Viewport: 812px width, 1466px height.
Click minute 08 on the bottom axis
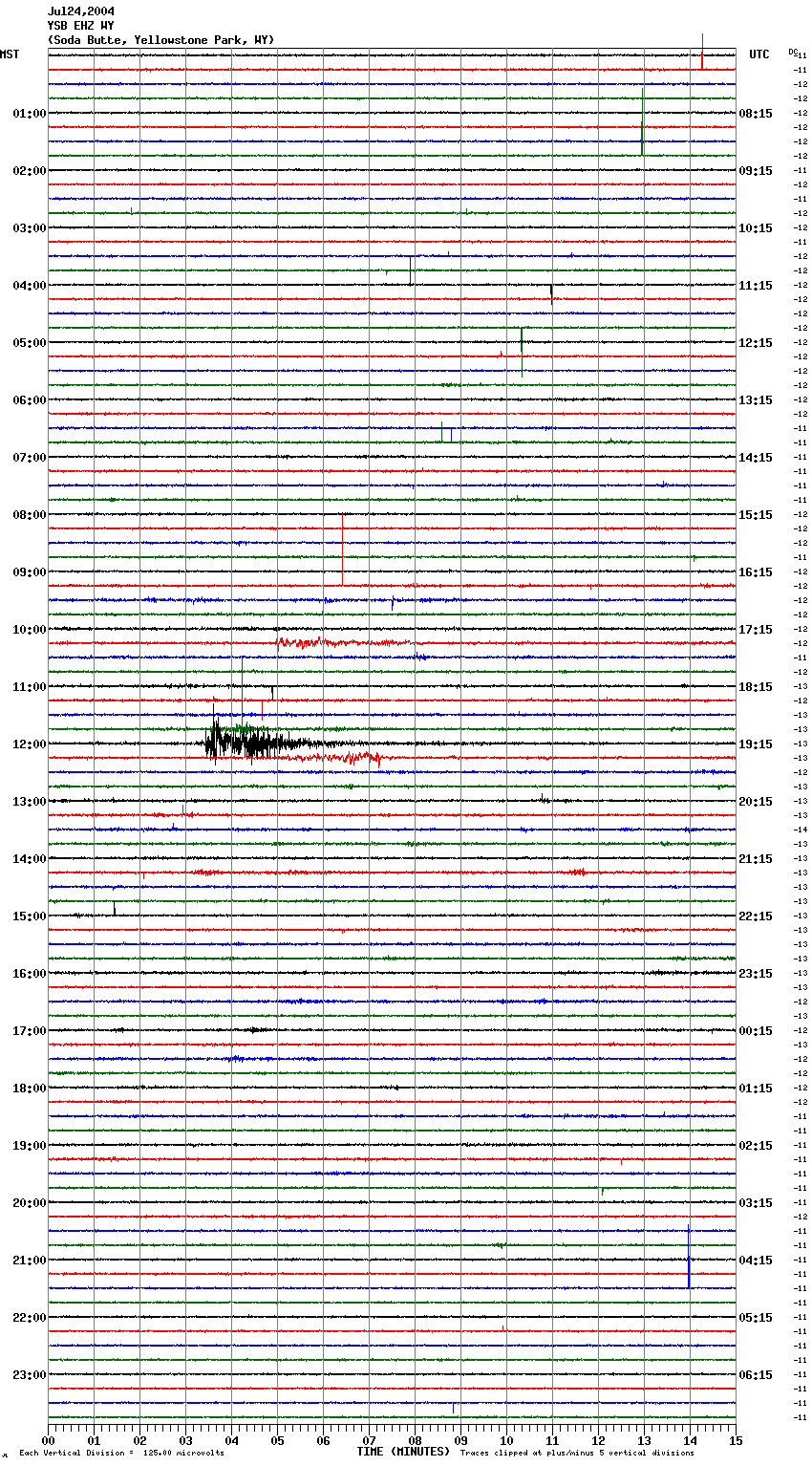(415, 1440)
